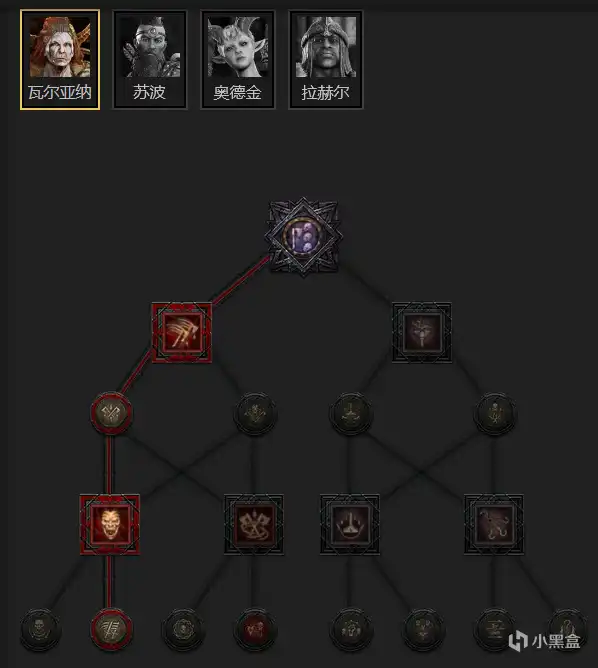598x668 pixels.
Task: Select the circular wreath passive in bottom row
Action: (182, 629)
